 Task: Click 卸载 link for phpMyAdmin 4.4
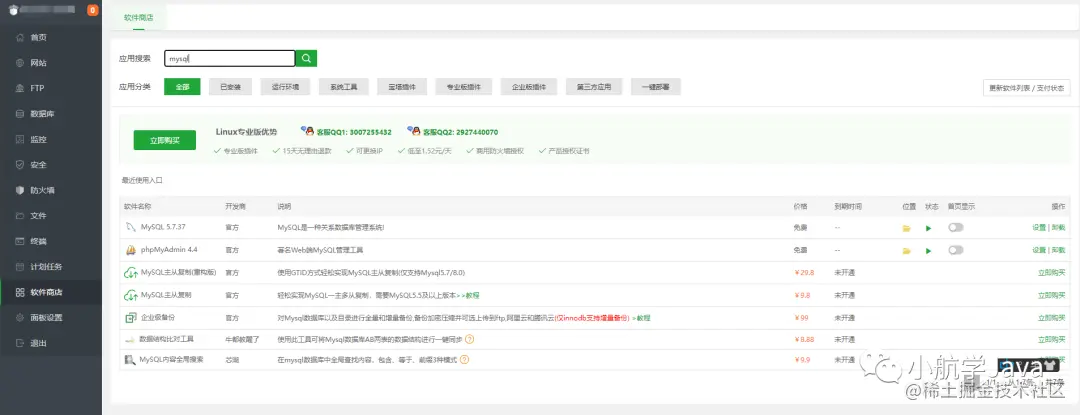(x=1058, y=251)
